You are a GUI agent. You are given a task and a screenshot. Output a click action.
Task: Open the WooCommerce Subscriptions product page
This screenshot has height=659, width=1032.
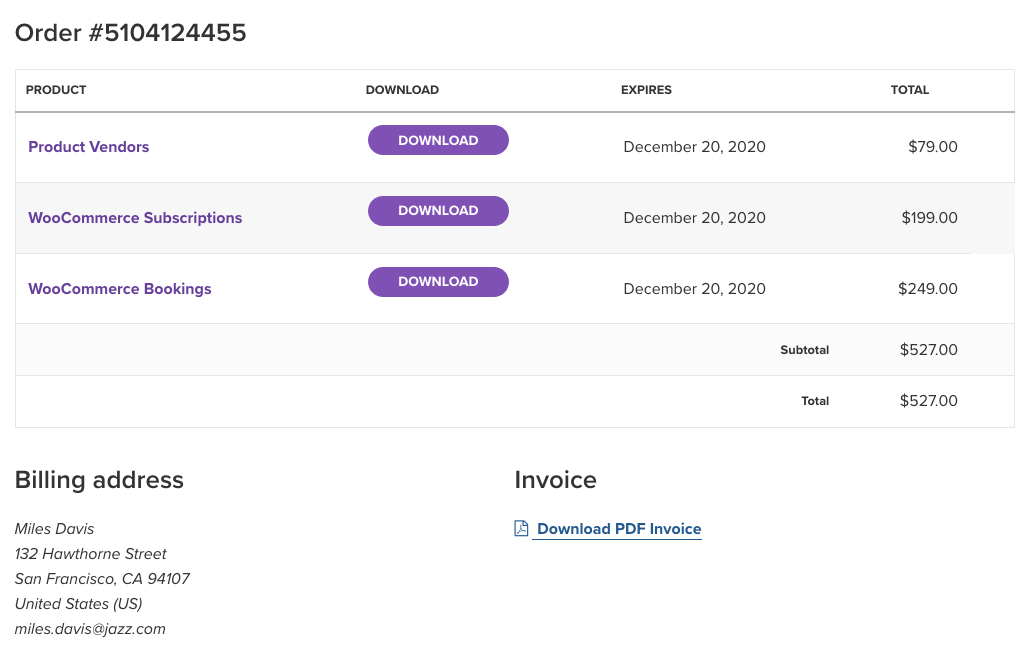135,218
